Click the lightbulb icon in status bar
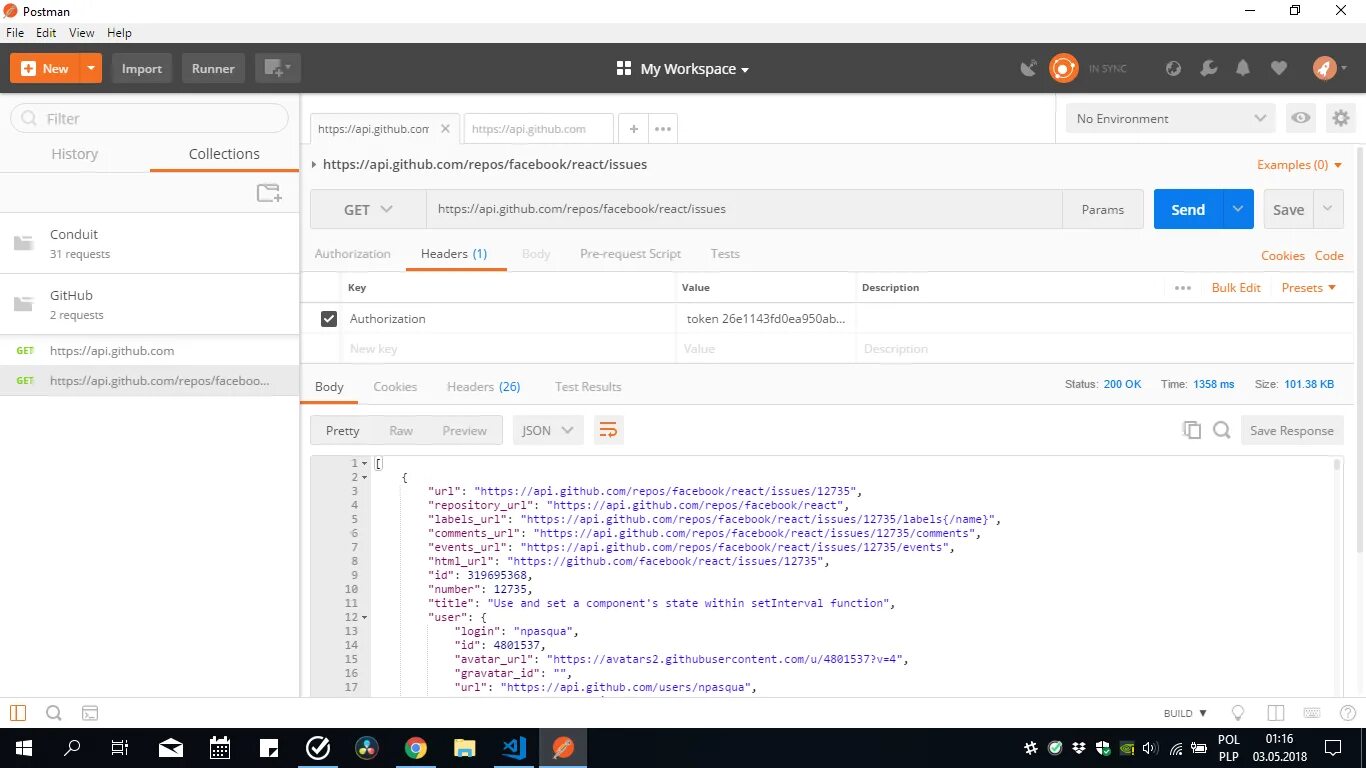This screenshot has width=1366, height=768. coord(1238,713)
